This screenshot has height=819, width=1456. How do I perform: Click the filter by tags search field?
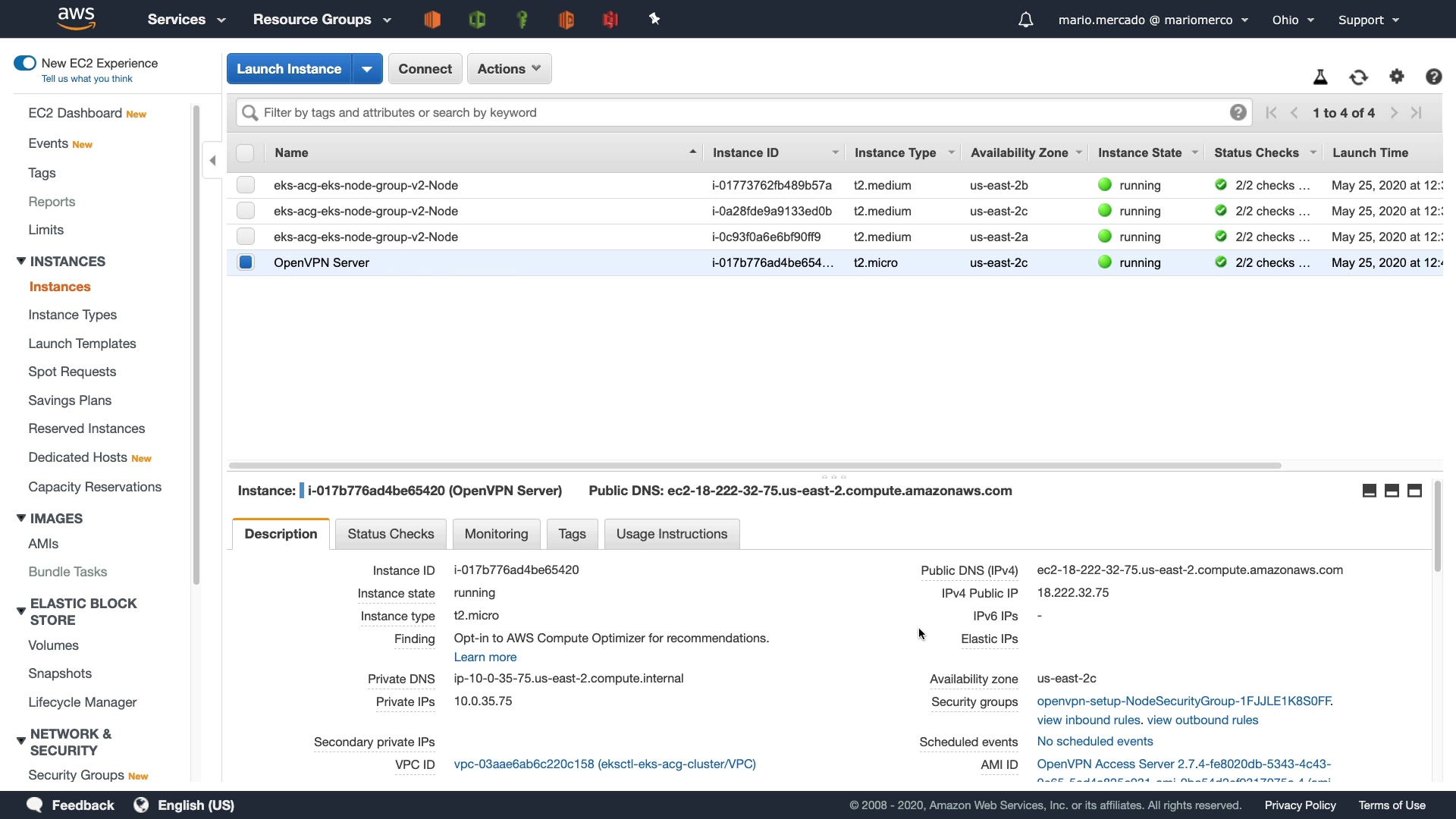coord(728,112)
